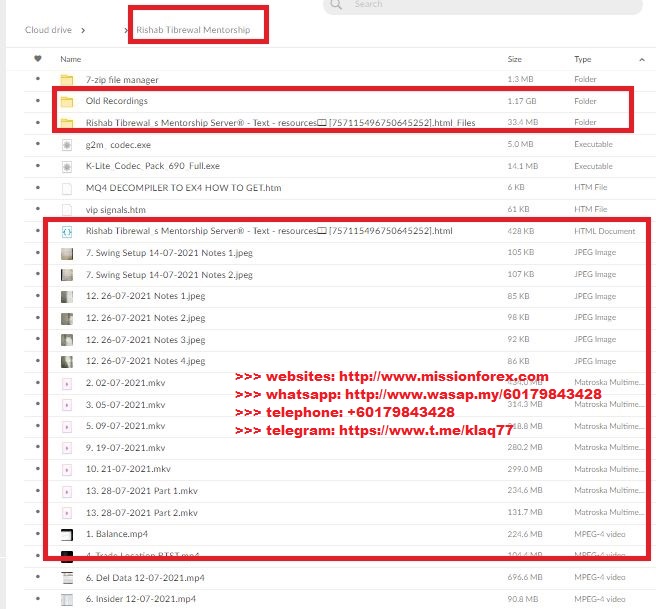Go to Cloud drive breadcrumb

(48, 30)
